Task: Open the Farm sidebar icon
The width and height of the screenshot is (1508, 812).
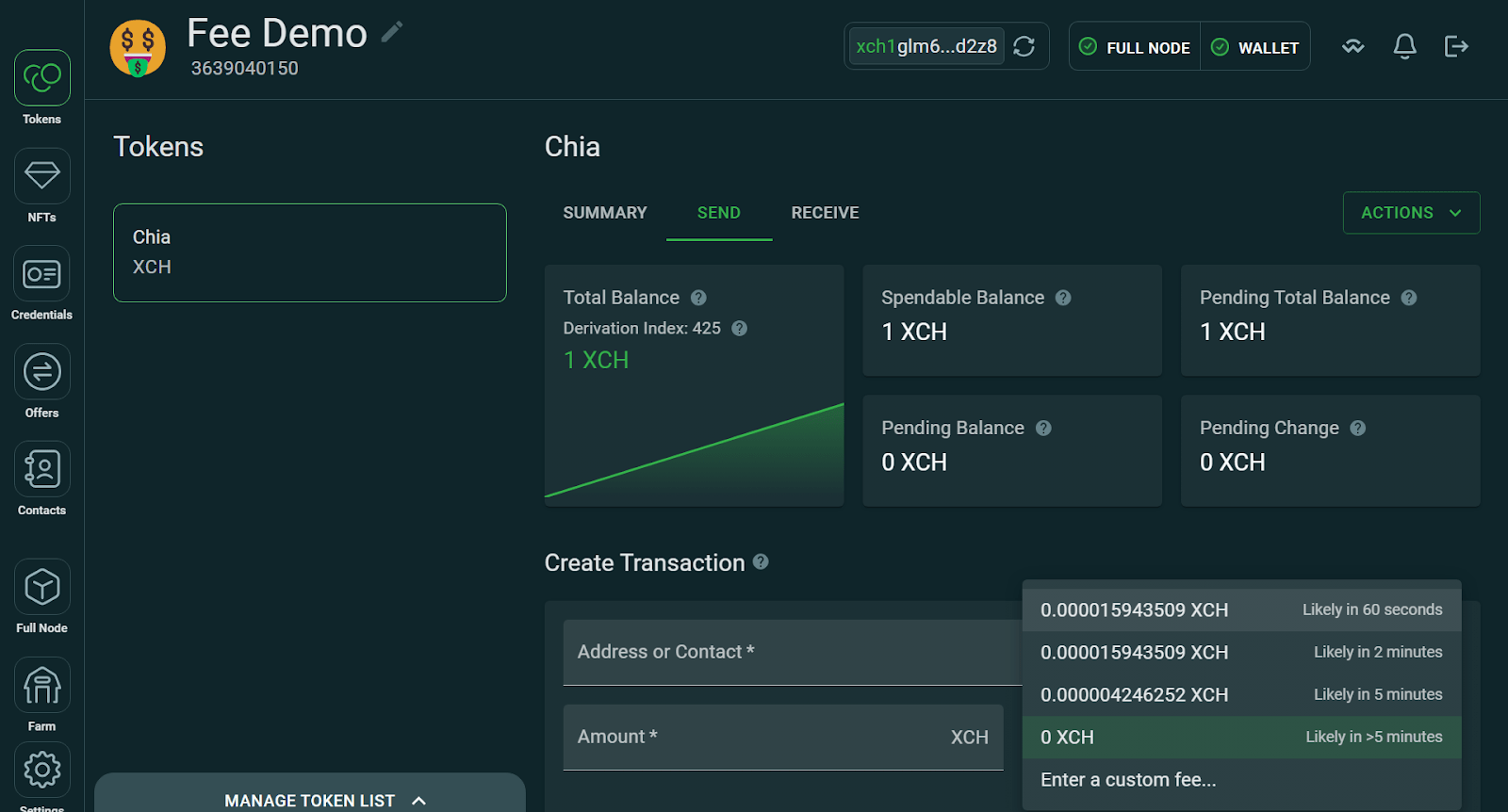Action: pos(41,685)
